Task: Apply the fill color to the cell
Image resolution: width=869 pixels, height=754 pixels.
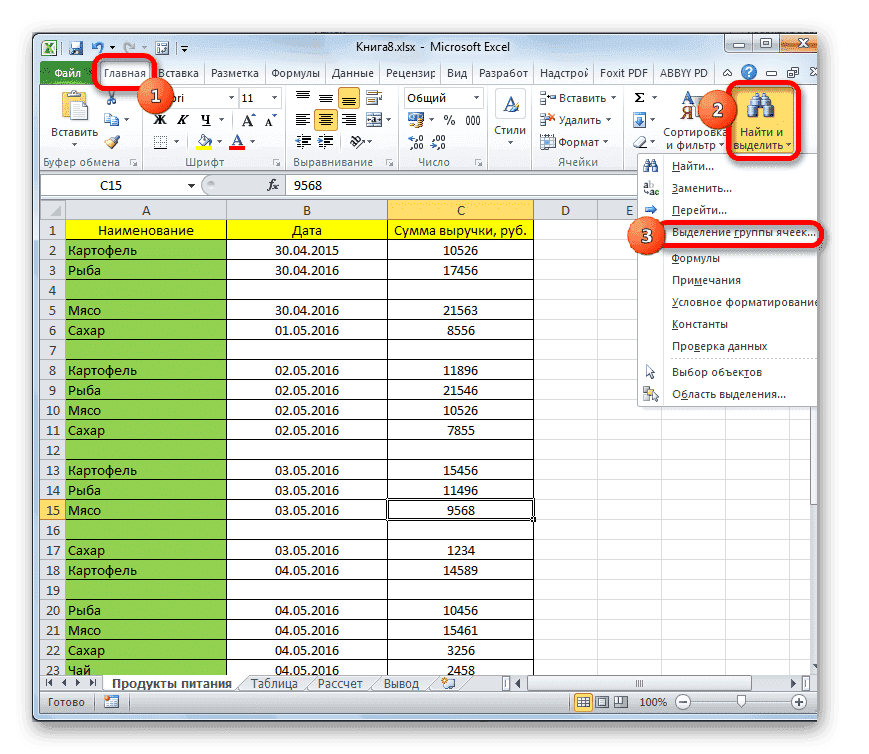Action: pos(202,142)
